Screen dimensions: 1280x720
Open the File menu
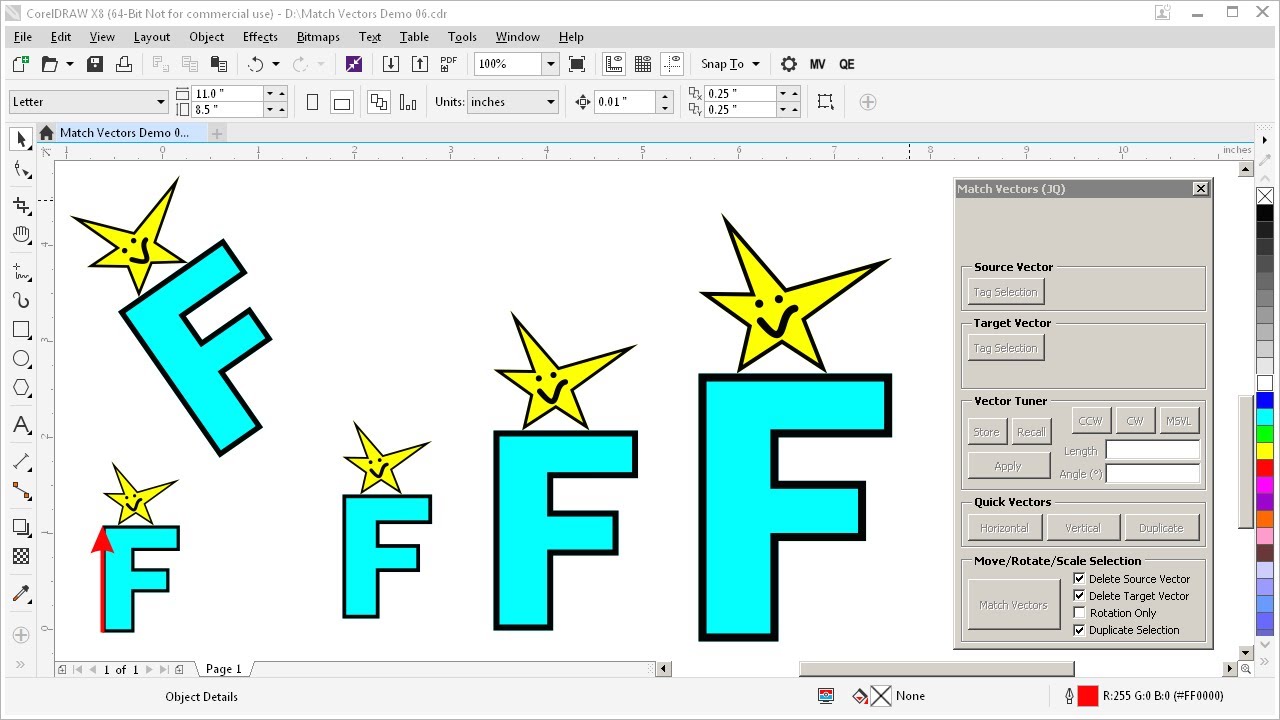(x=23, y=37)
